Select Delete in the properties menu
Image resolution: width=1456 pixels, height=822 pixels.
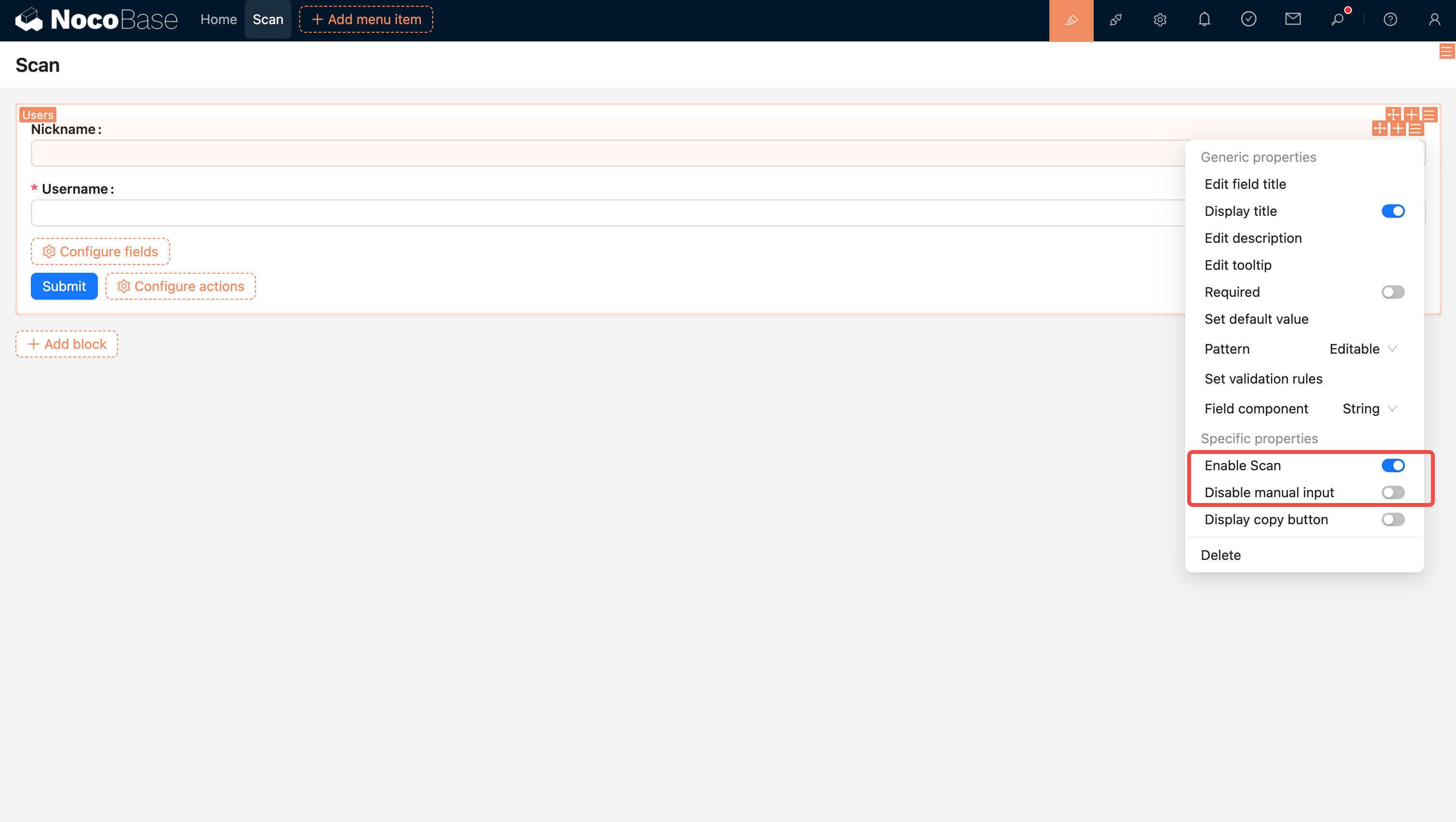(1221, 555)
